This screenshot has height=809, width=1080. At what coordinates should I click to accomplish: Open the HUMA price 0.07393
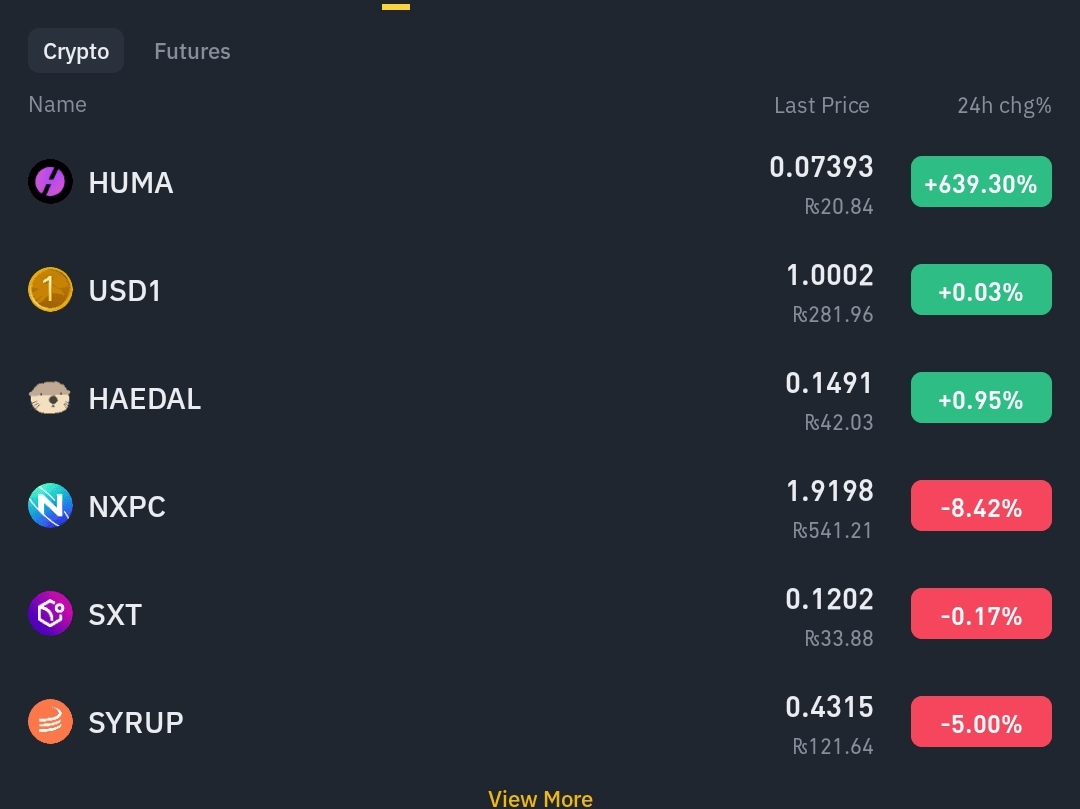point(821,167)
